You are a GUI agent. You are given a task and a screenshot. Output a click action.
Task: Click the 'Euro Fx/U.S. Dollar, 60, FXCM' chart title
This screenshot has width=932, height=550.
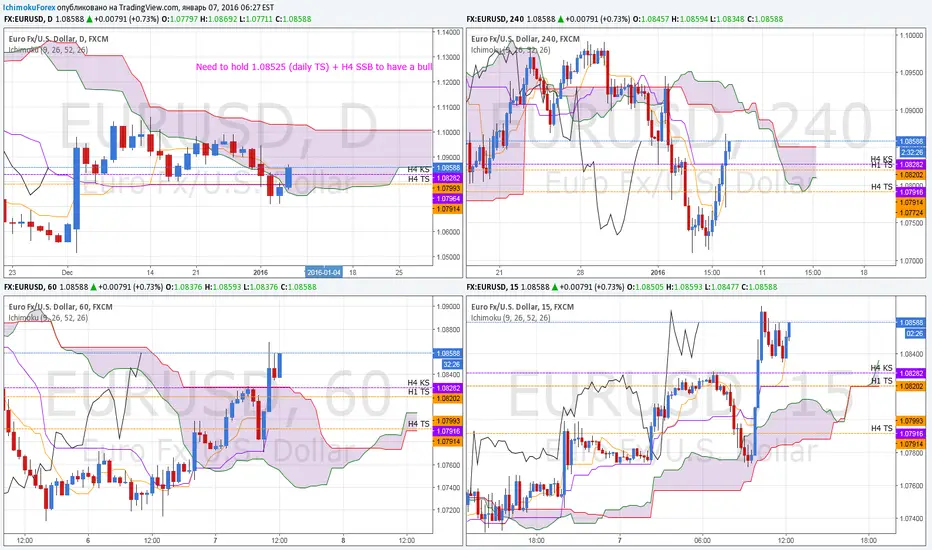point(60,307)
